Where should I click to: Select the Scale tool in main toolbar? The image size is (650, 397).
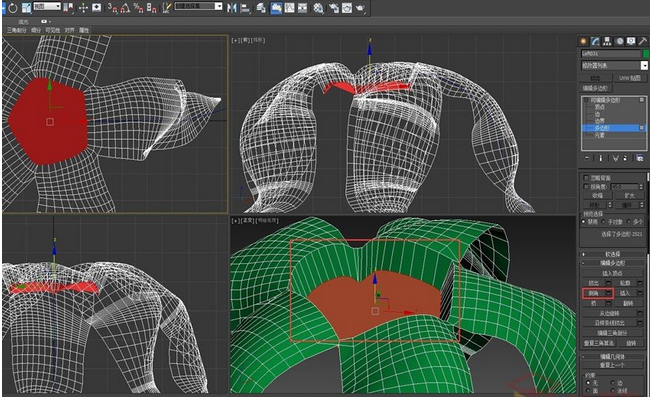(27, 7)
